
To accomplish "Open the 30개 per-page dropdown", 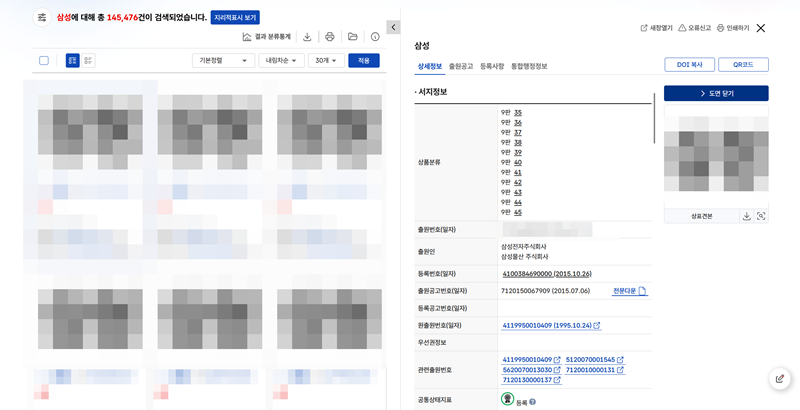I will point(326,61).
